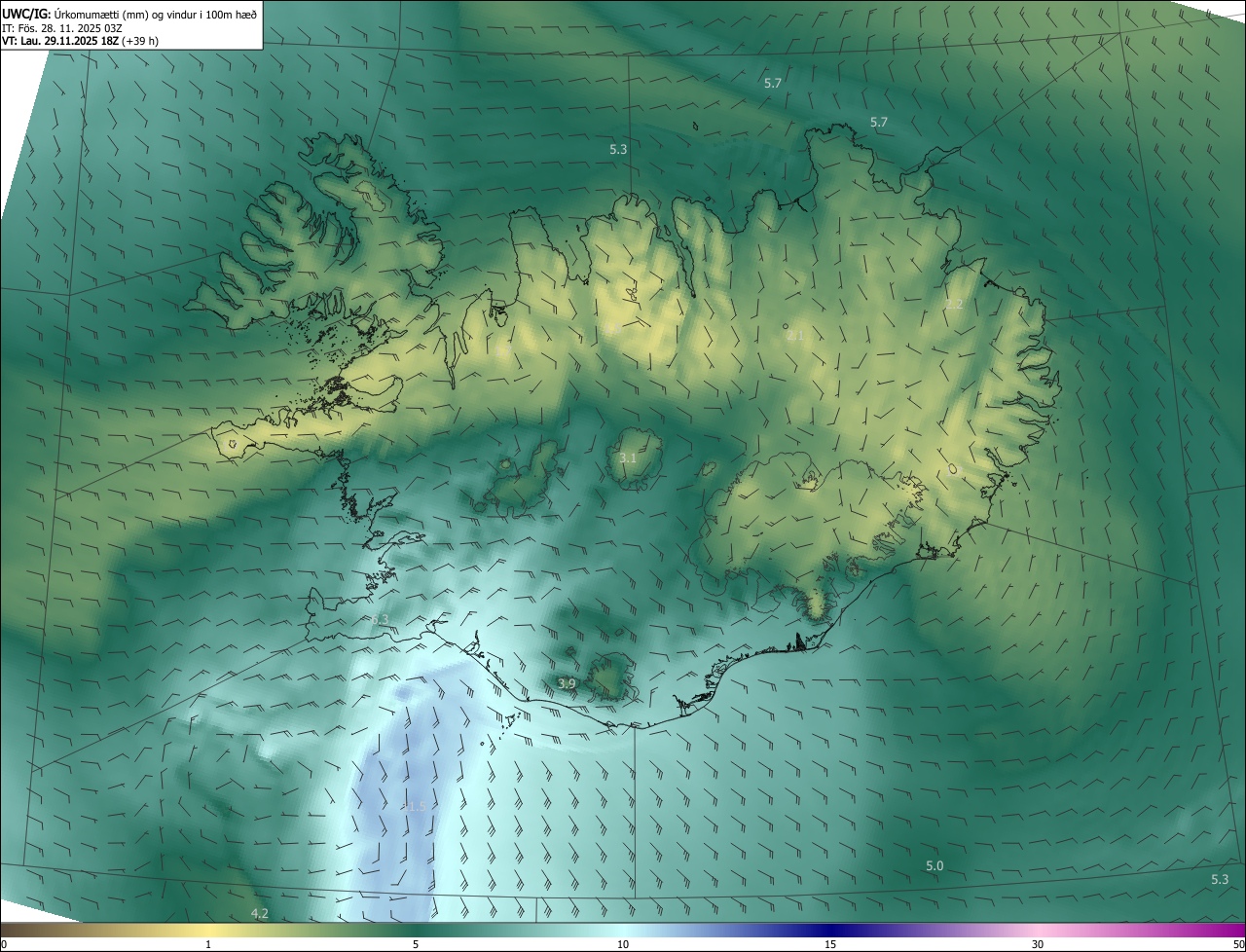The width and height of the screenshot is (1246, 952).
Task: Click the 3.9 value beside the southern glacier
Action: pyautogui.click(x=568, y=684)
